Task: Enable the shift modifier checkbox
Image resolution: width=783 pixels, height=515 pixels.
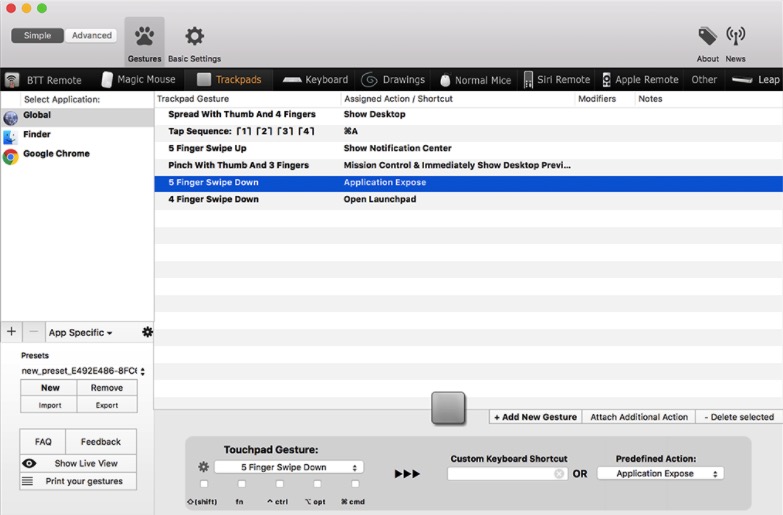Action: click(204, 484)
